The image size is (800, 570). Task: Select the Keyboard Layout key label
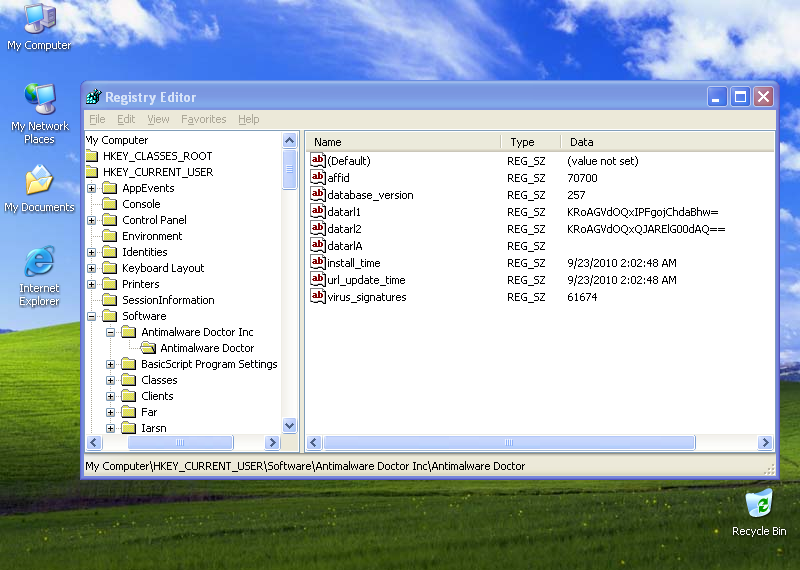point(163,268)
